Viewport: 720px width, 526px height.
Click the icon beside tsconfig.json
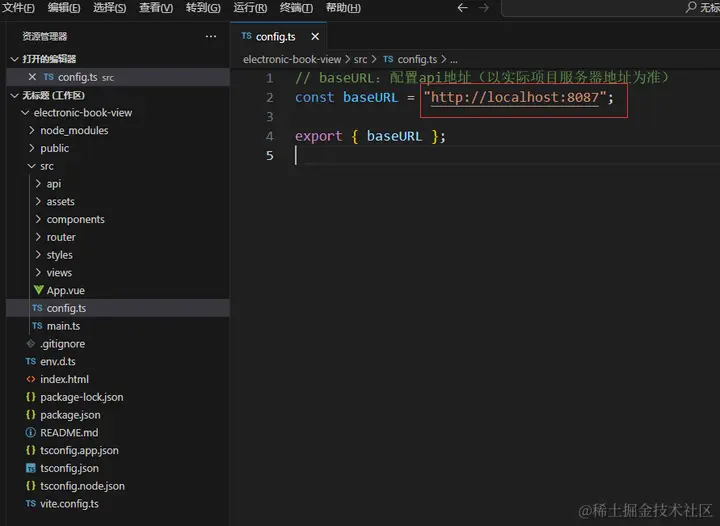click(x=31, y=468)
